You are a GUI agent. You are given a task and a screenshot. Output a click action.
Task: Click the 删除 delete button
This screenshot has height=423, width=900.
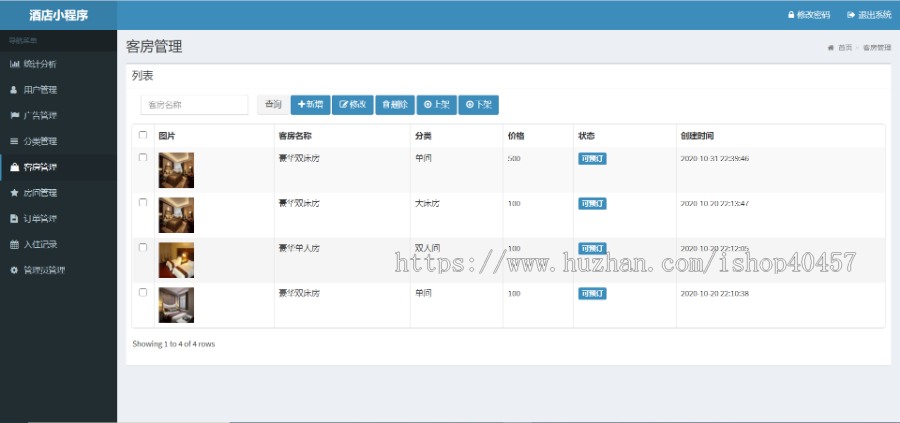tap(395, 104)
